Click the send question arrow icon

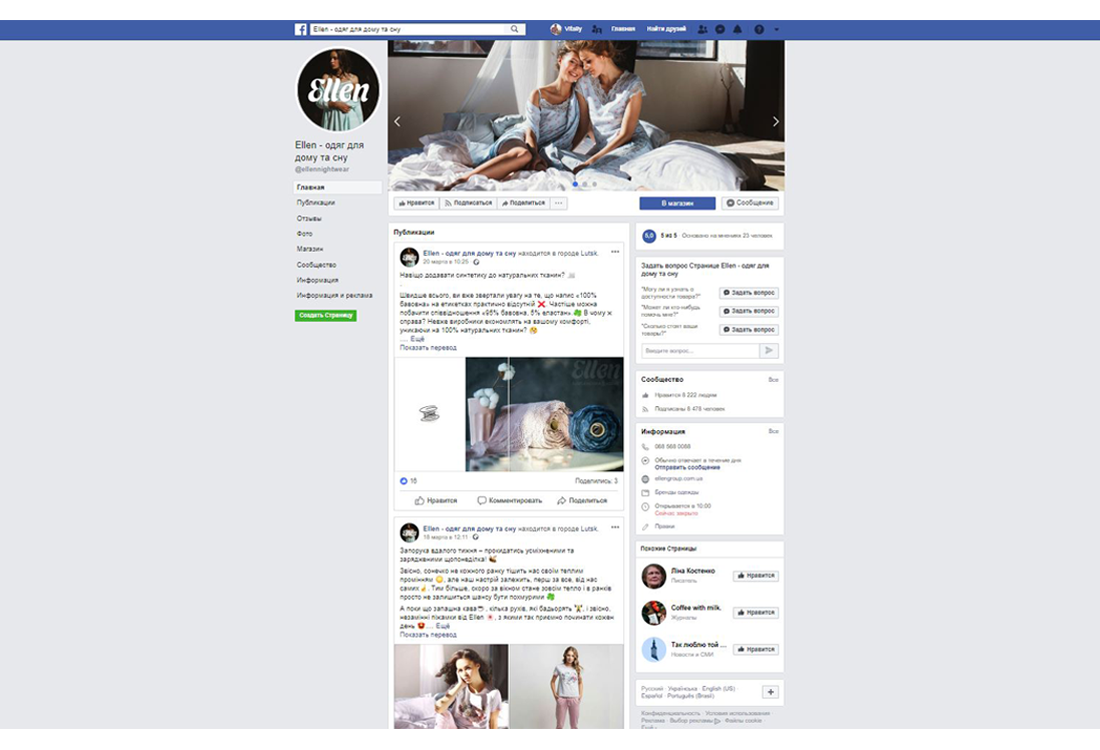pos(769,351)
